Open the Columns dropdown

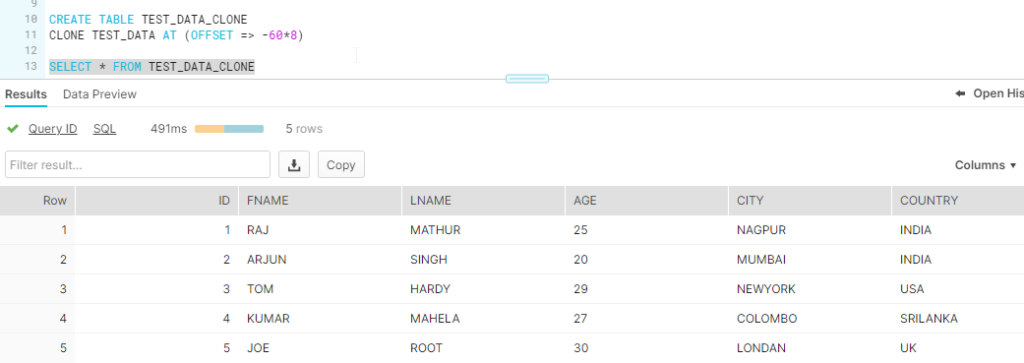[x=985, y=165]
